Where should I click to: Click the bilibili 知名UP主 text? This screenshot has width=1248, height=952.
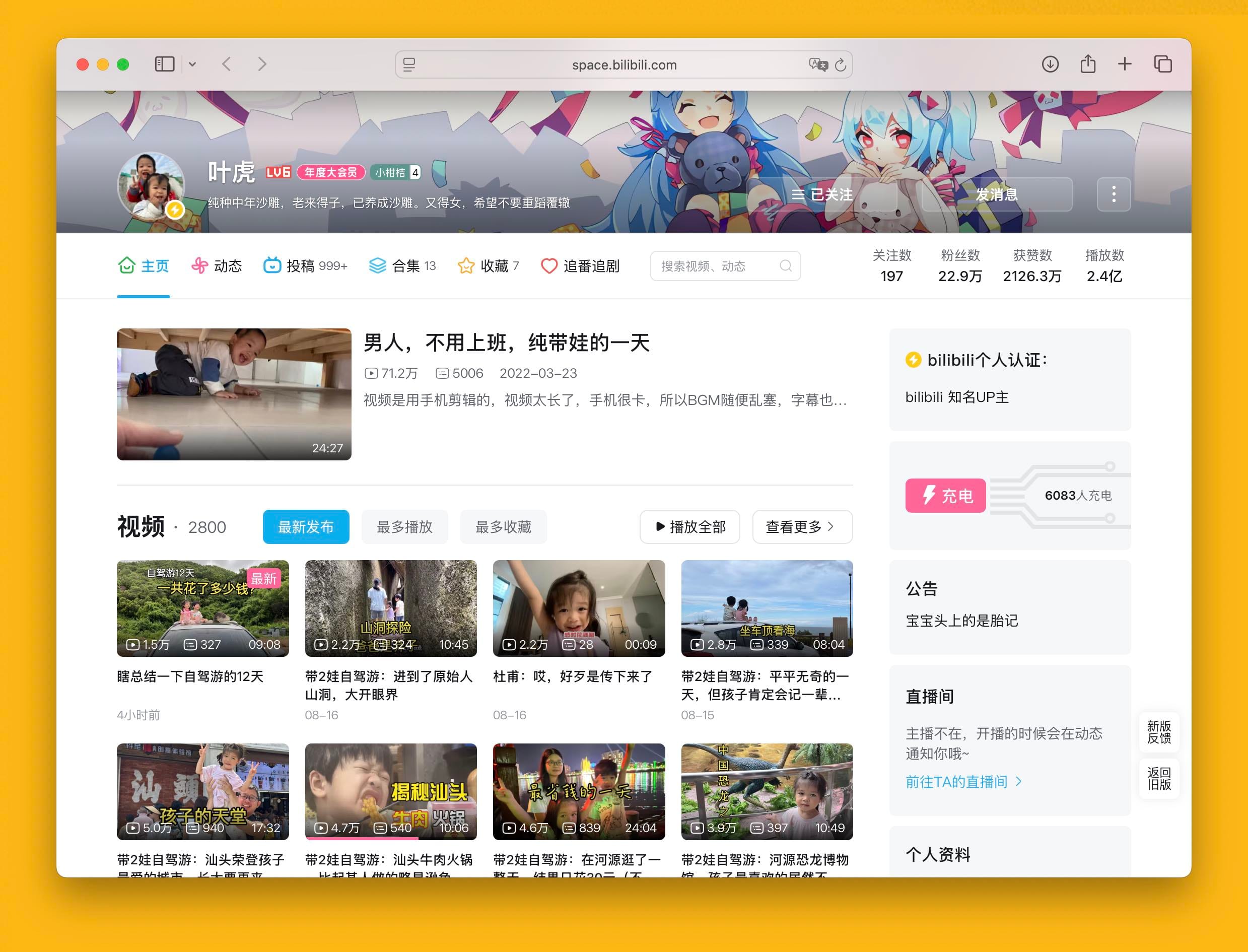957,397
